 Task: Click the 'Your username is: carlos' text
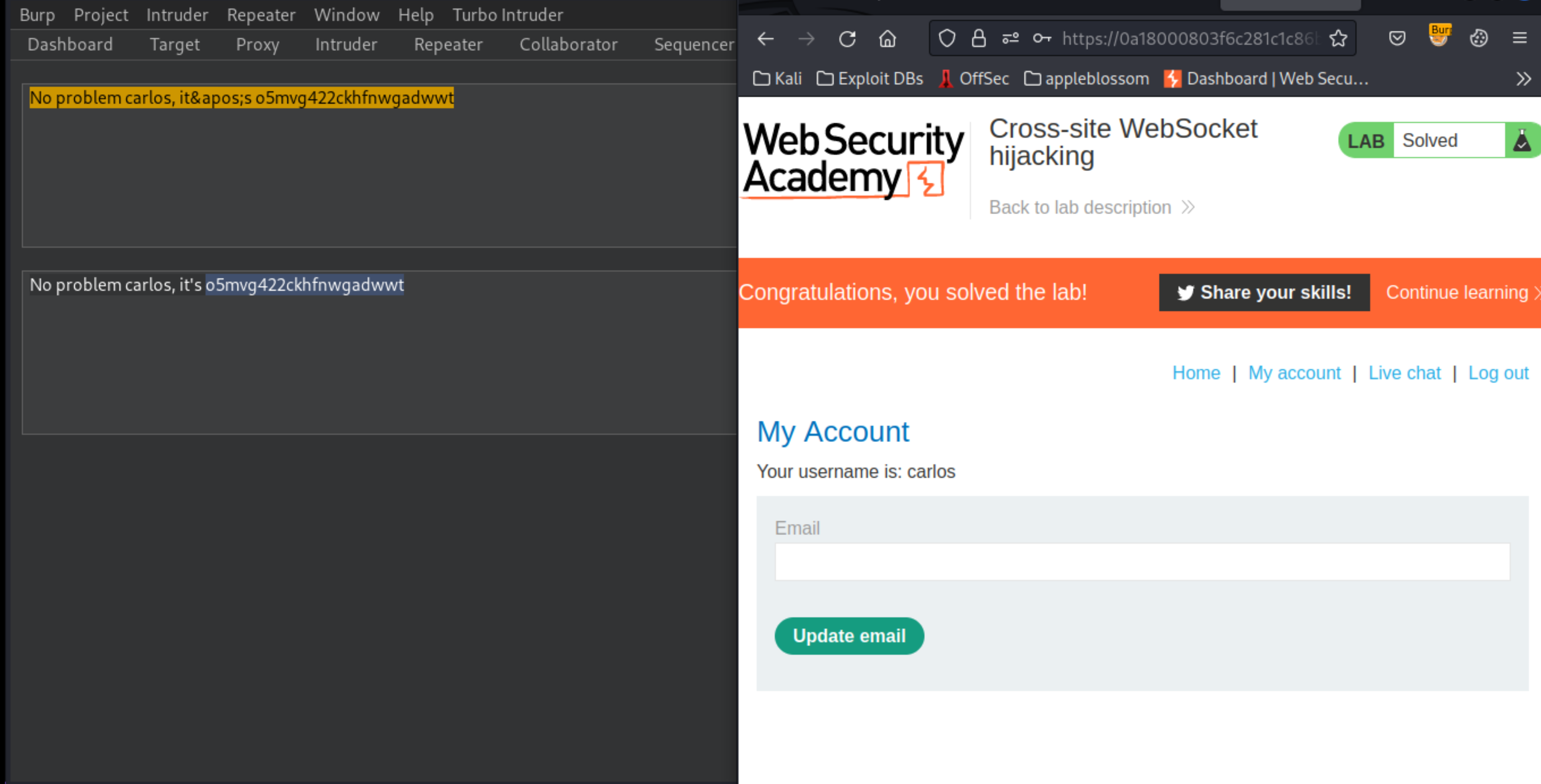click(x=855, y=472)
